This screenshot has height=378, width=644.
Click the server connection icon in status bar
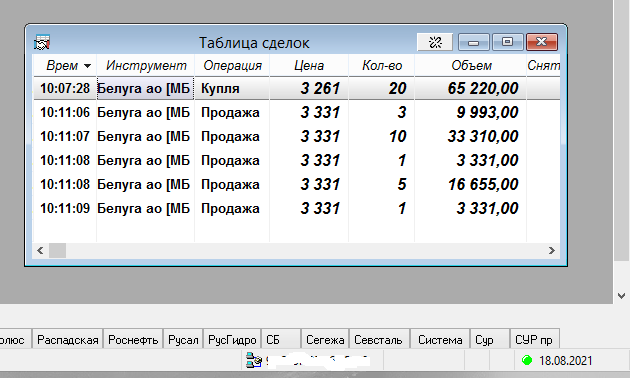254,360
